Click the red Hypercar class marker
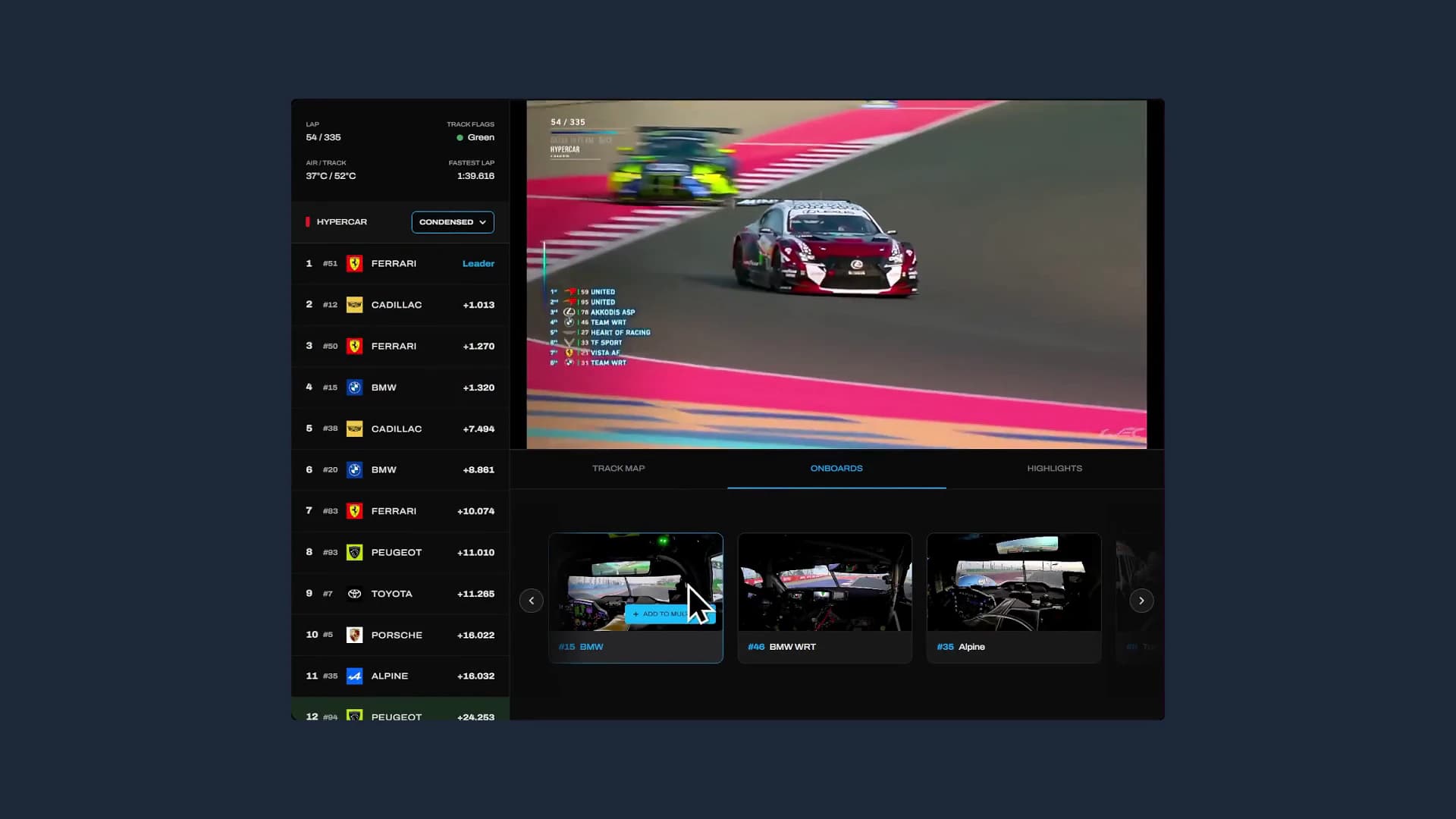This screenshot has width=1456, height=819. click(x=307, y=222)
